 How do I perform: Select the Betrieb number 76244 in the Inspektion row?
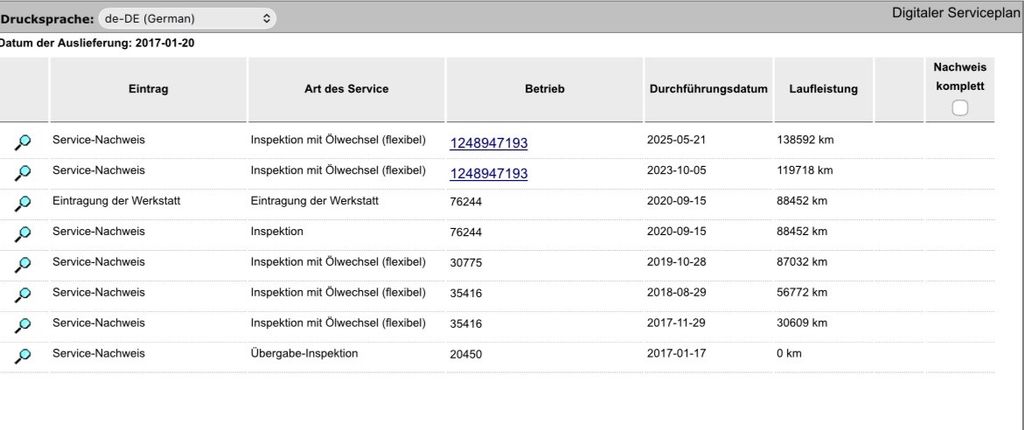pyautogui.click(x=466, y=233)
